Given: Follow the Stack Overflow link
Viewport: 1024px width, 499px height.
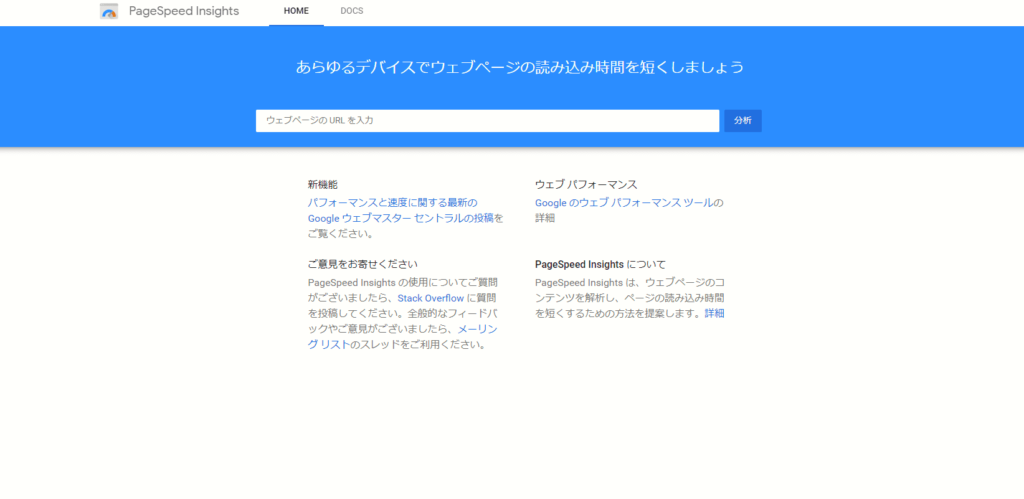Looking at the screenshot, I should pos(430,298).
